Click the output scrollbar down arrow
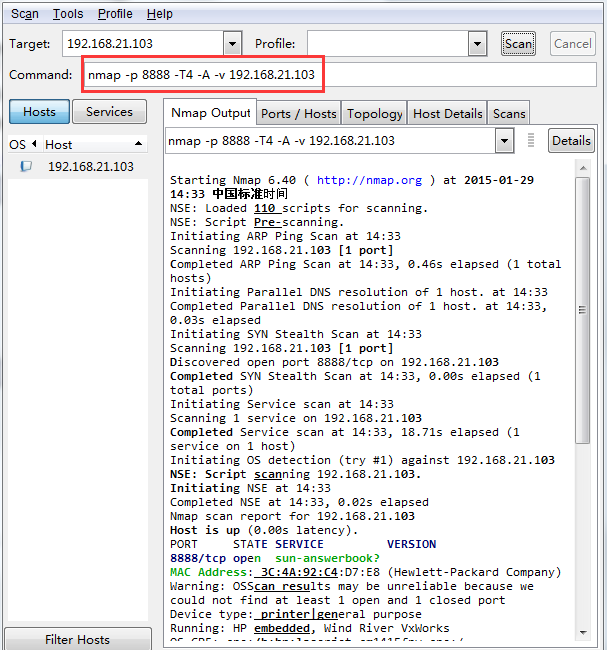607x650 pixels. pos(583,633)
